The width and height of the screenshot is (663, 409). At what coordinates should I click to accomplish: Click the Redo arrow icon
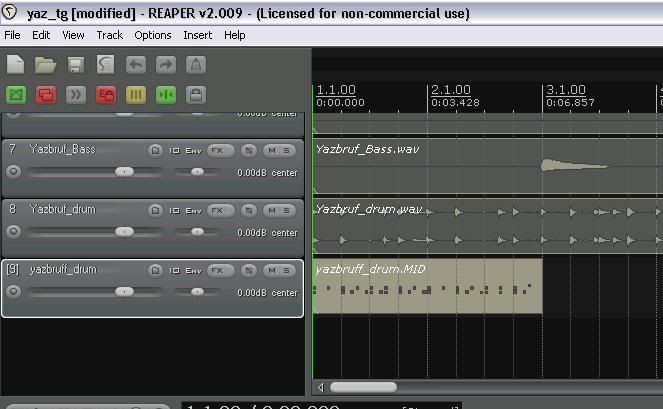pyautogui.click(x=166, y=65)
